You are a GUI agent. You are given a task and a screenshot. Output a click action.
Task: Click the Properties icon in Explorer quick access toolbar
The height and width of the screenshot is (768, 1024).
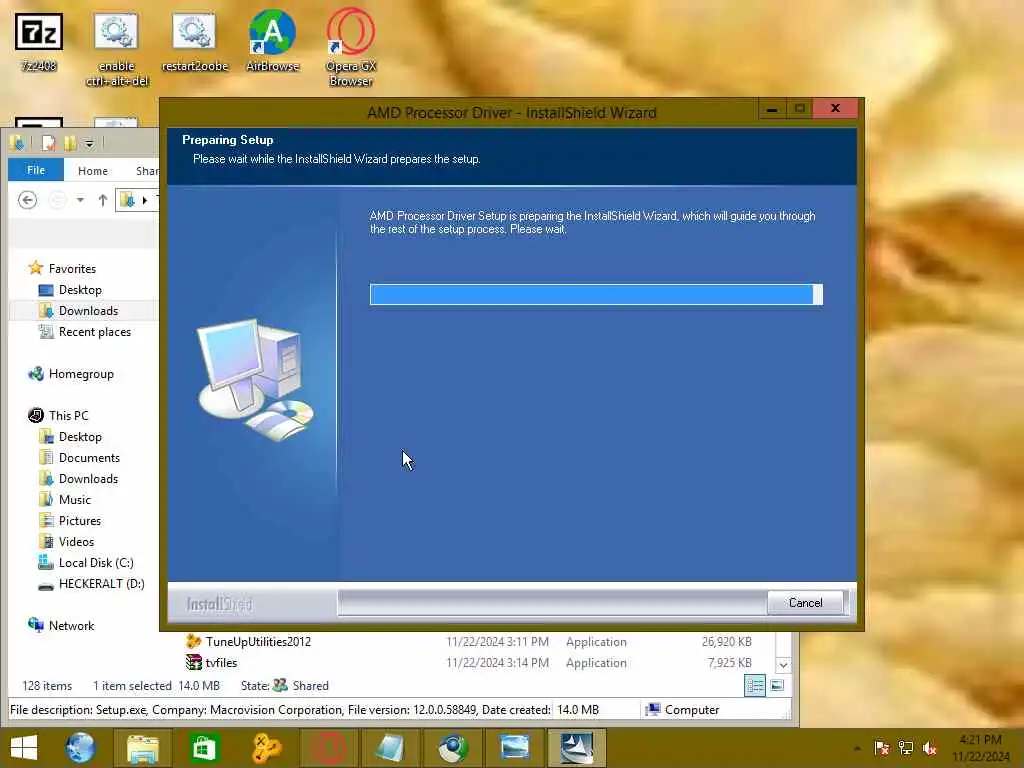coord(48,143)
